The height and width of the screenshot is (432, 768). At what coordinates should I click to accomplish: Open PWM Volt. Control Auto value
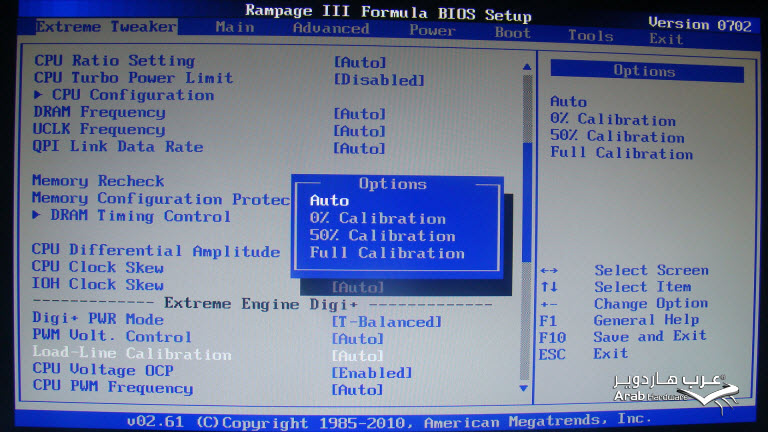pos(358,338)
